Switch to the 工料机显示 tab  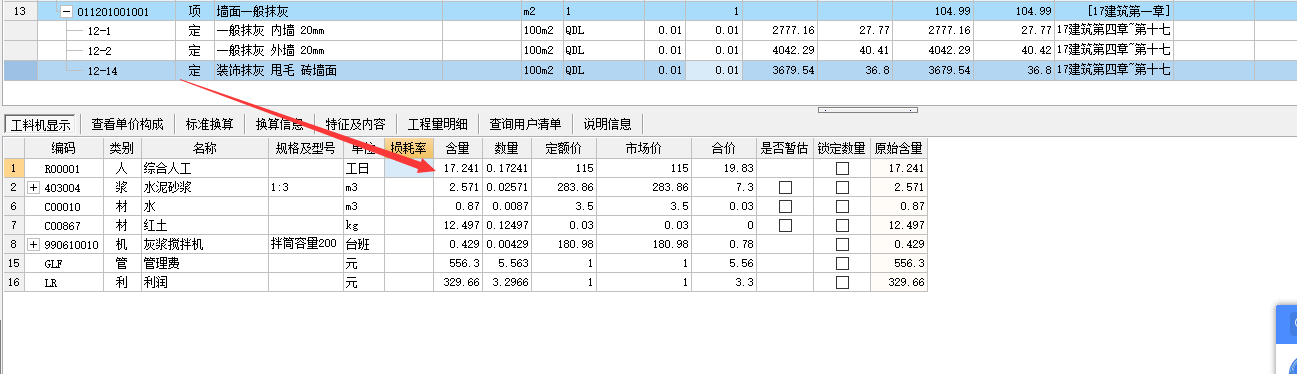click(x=40, y=125)
